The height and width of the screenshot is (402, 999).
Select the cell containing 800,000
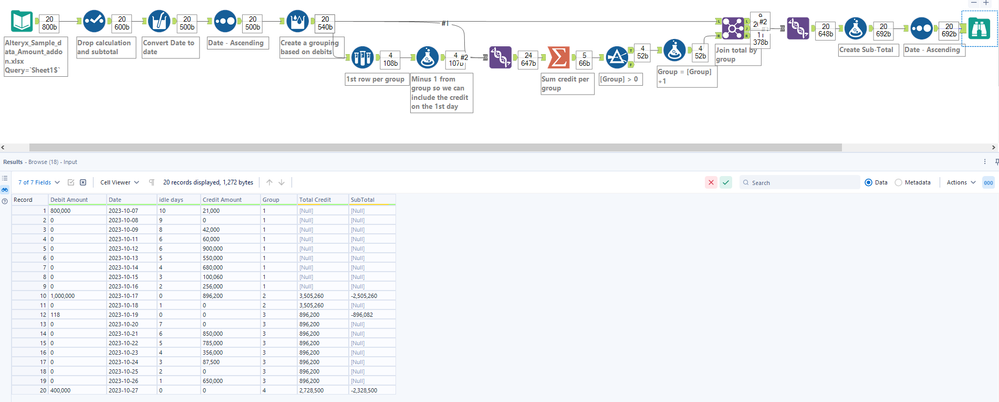(x=77, y=210)
